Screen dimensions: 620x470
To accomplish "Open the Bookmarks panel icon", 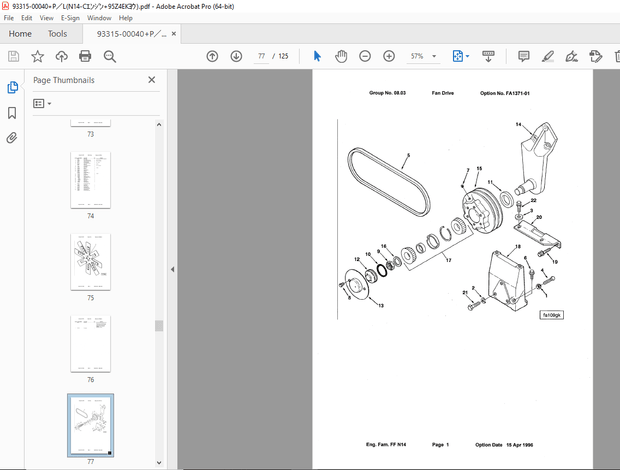I will point(12,113).
